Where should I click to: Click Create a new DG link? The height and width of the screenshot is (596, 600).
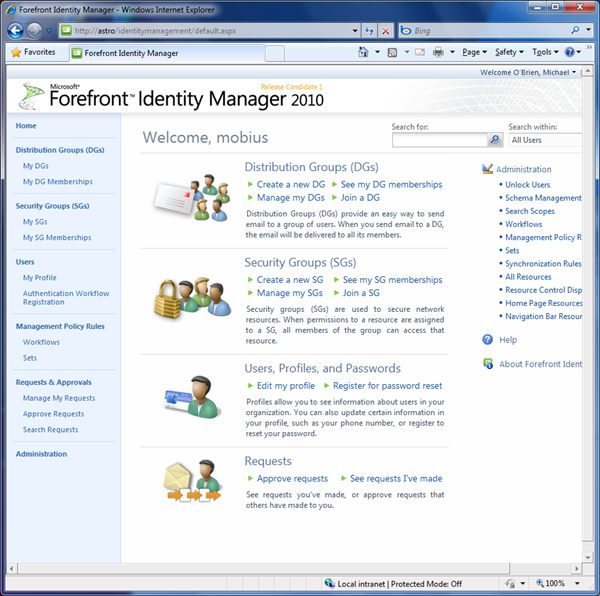pos(291,184)
